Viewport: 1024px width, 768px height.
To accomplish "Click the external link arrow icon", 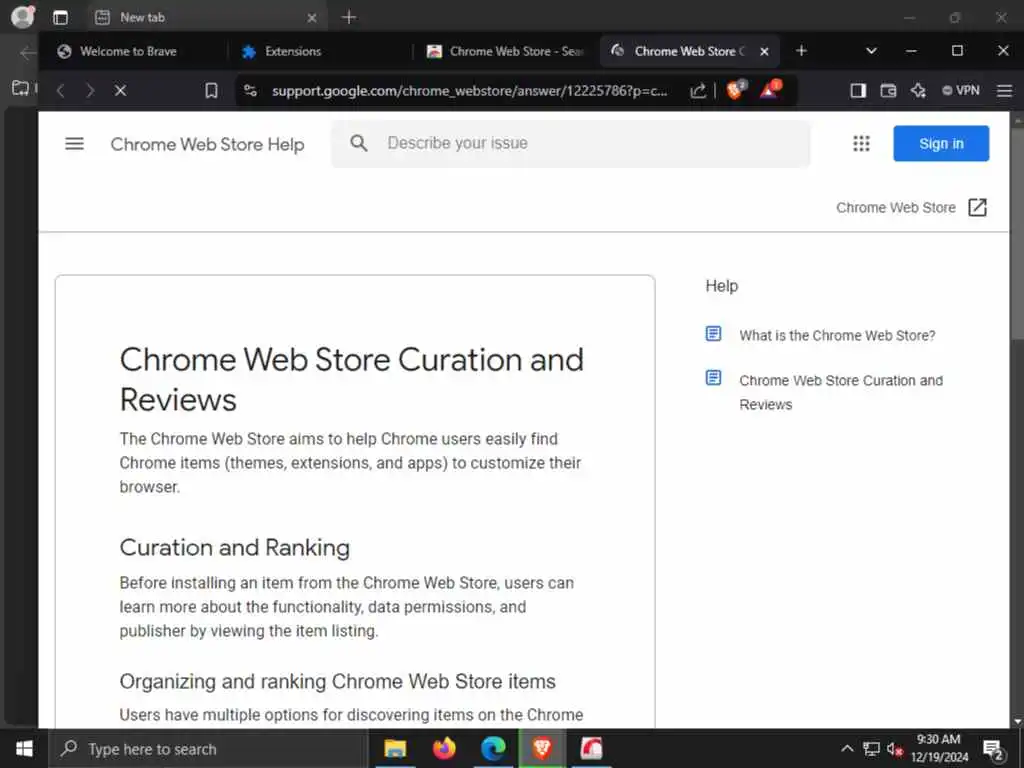I will point(977,208).
